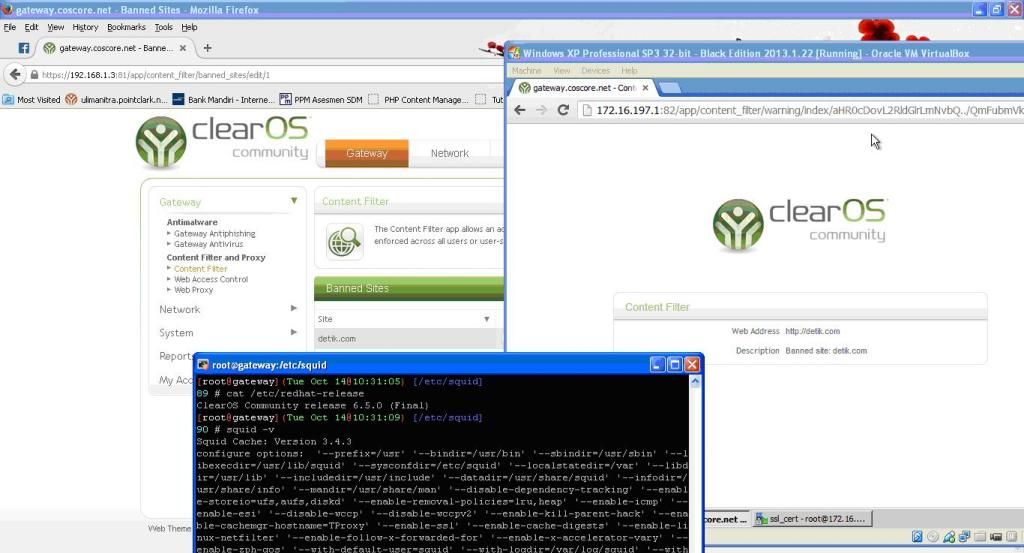
Task: Open Gateway Antiphishing in sidebar
Action: pos(214,234)
